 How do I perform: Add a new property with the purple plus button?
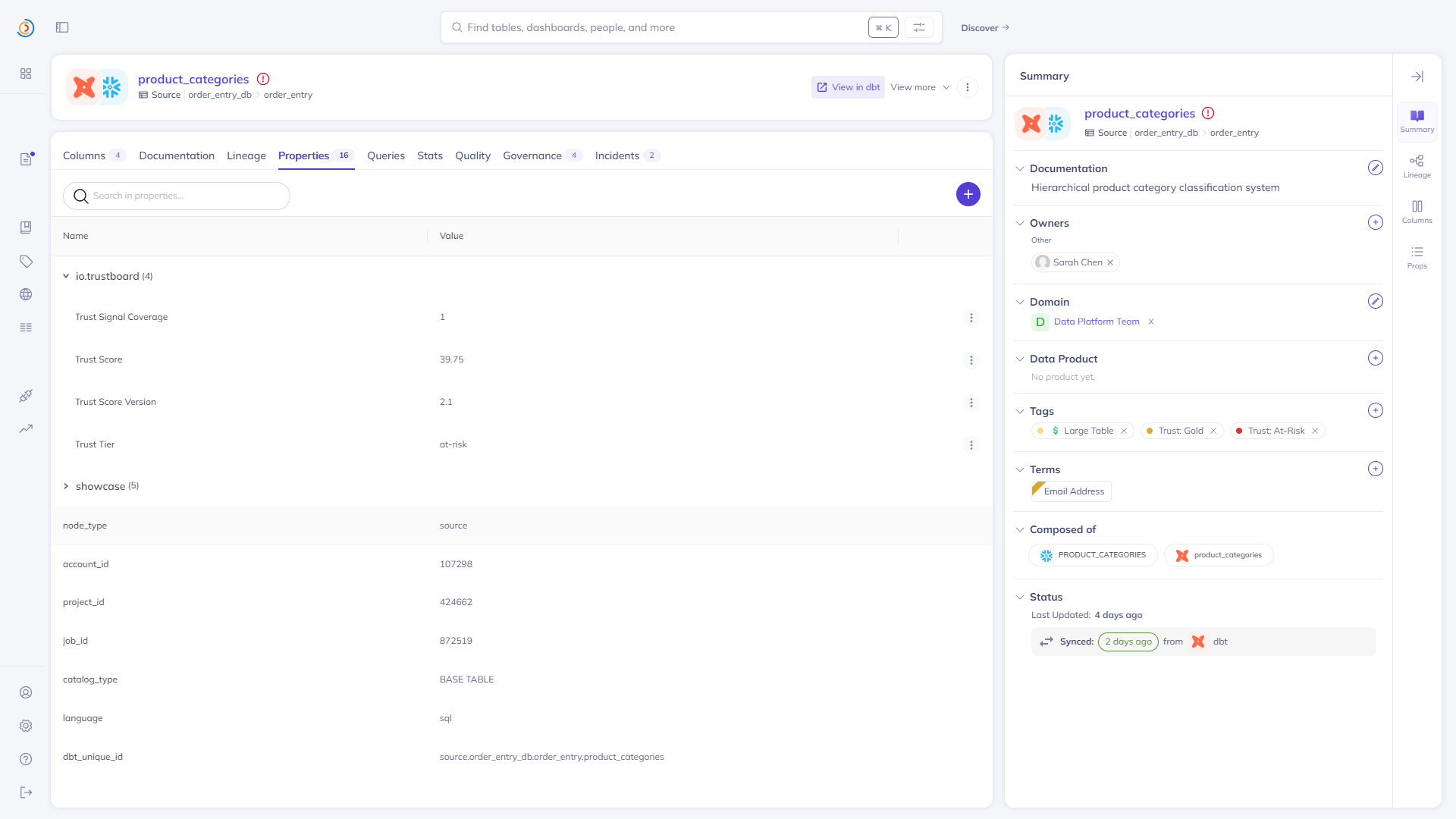(968, 194)
